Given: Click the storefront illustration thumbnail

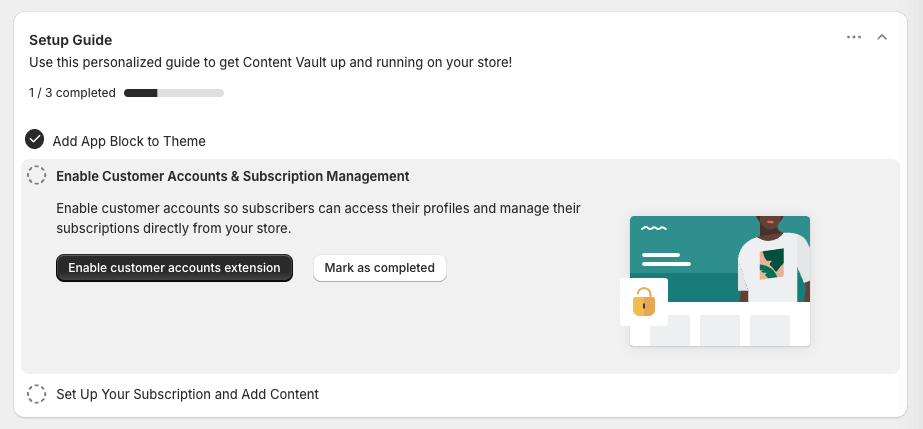Looking at the screenshot, I should coord(715,281).
